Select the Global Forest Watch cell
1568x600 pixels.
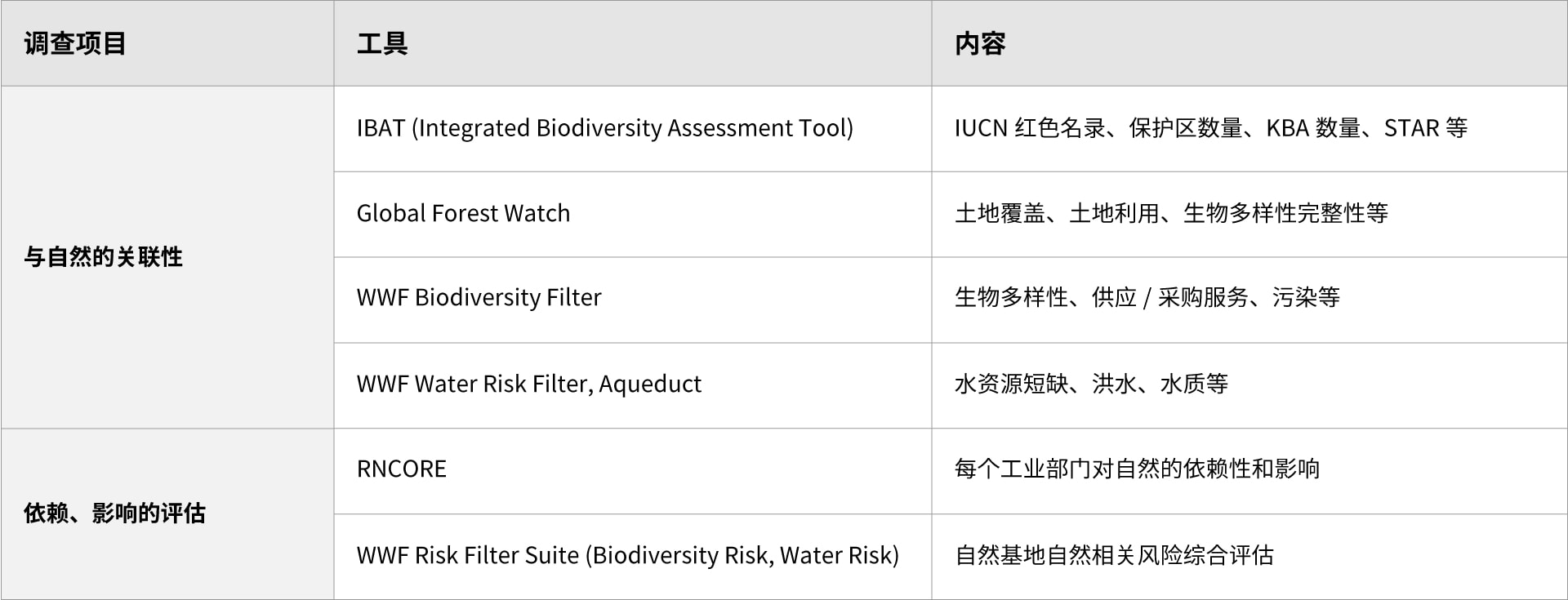[463, 213]
